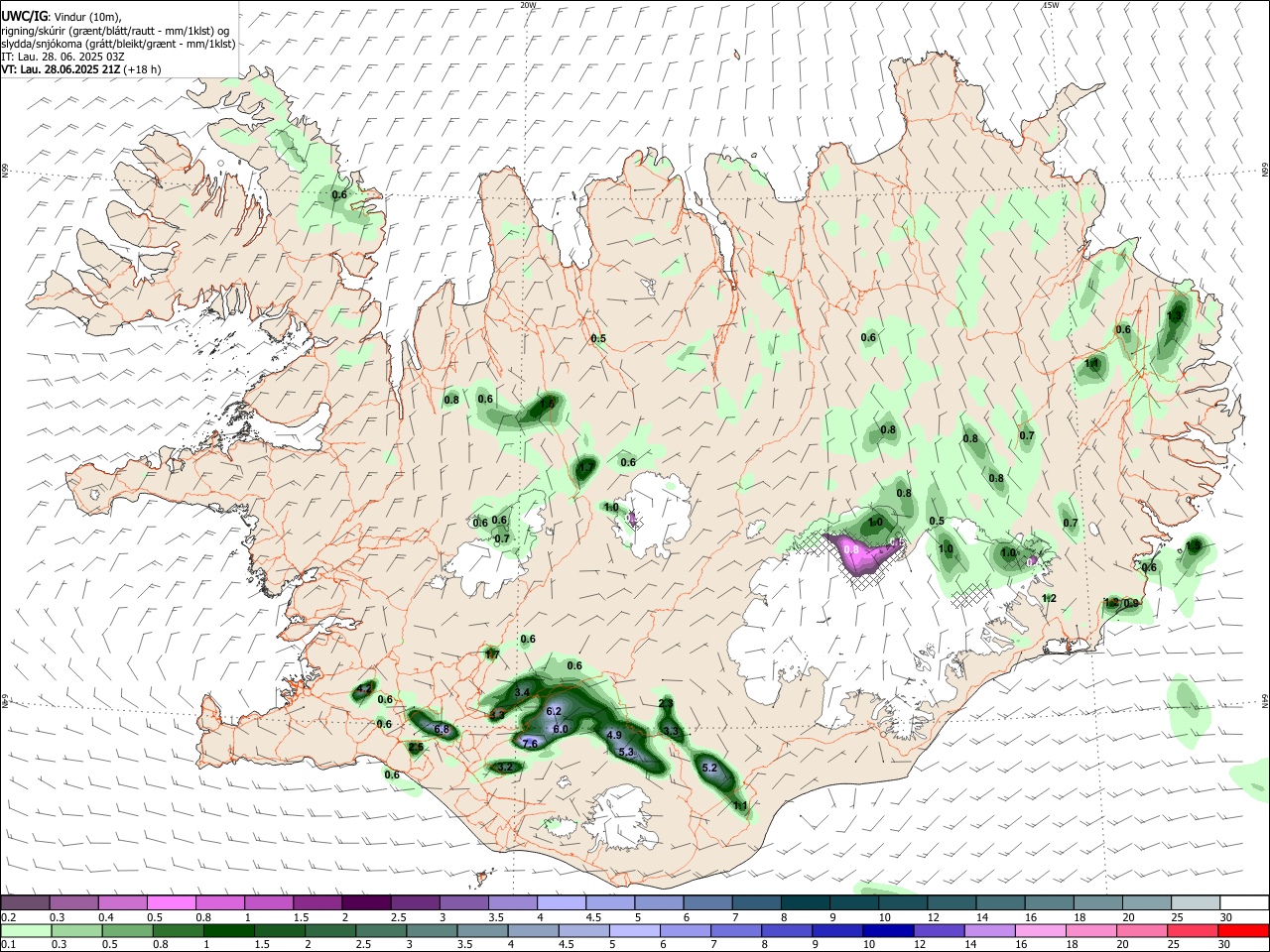Click the 3.2 precipitation value on the map

pyautogui.click(x=504, y=767)
